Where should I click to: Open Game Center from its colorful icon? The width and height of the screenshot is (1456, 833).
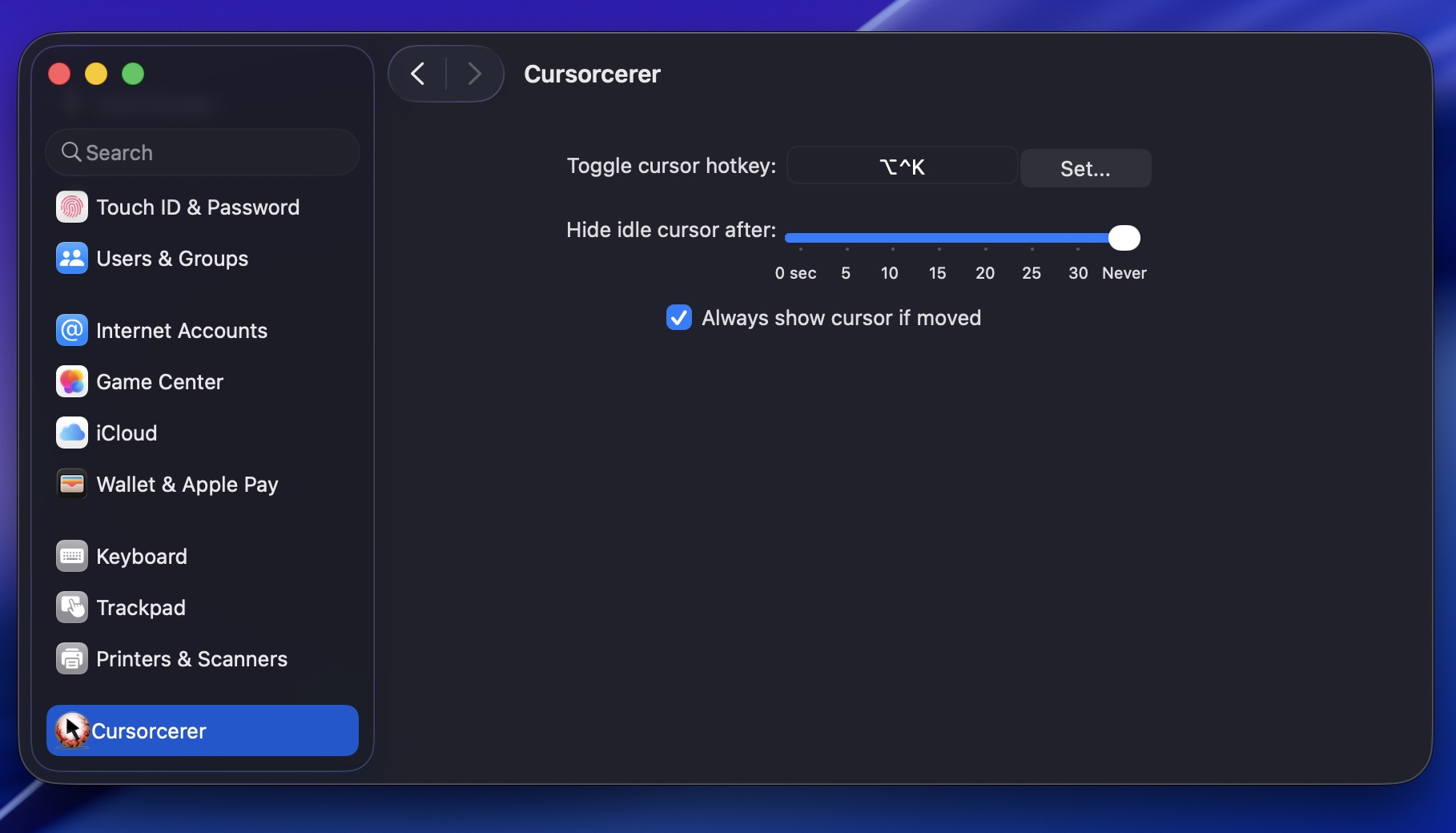coord(71,382)
